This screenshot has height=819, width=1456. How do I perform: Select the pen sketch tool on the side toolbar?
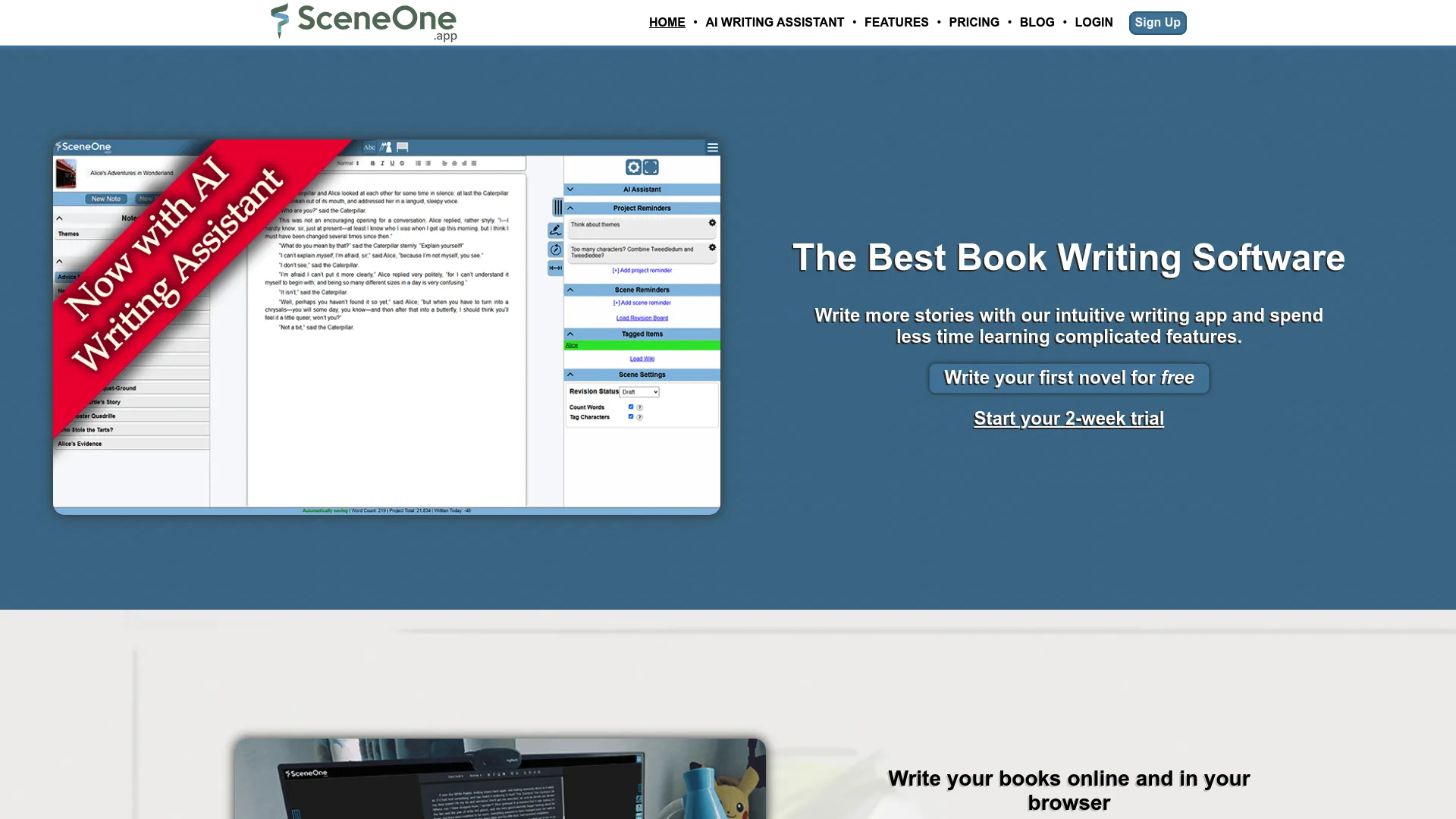tap(555, 231)
